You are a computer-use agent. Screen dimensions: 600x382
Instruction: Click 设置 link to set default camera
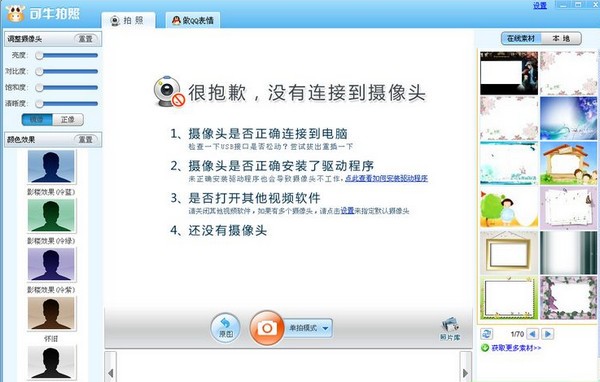point(347,211)
